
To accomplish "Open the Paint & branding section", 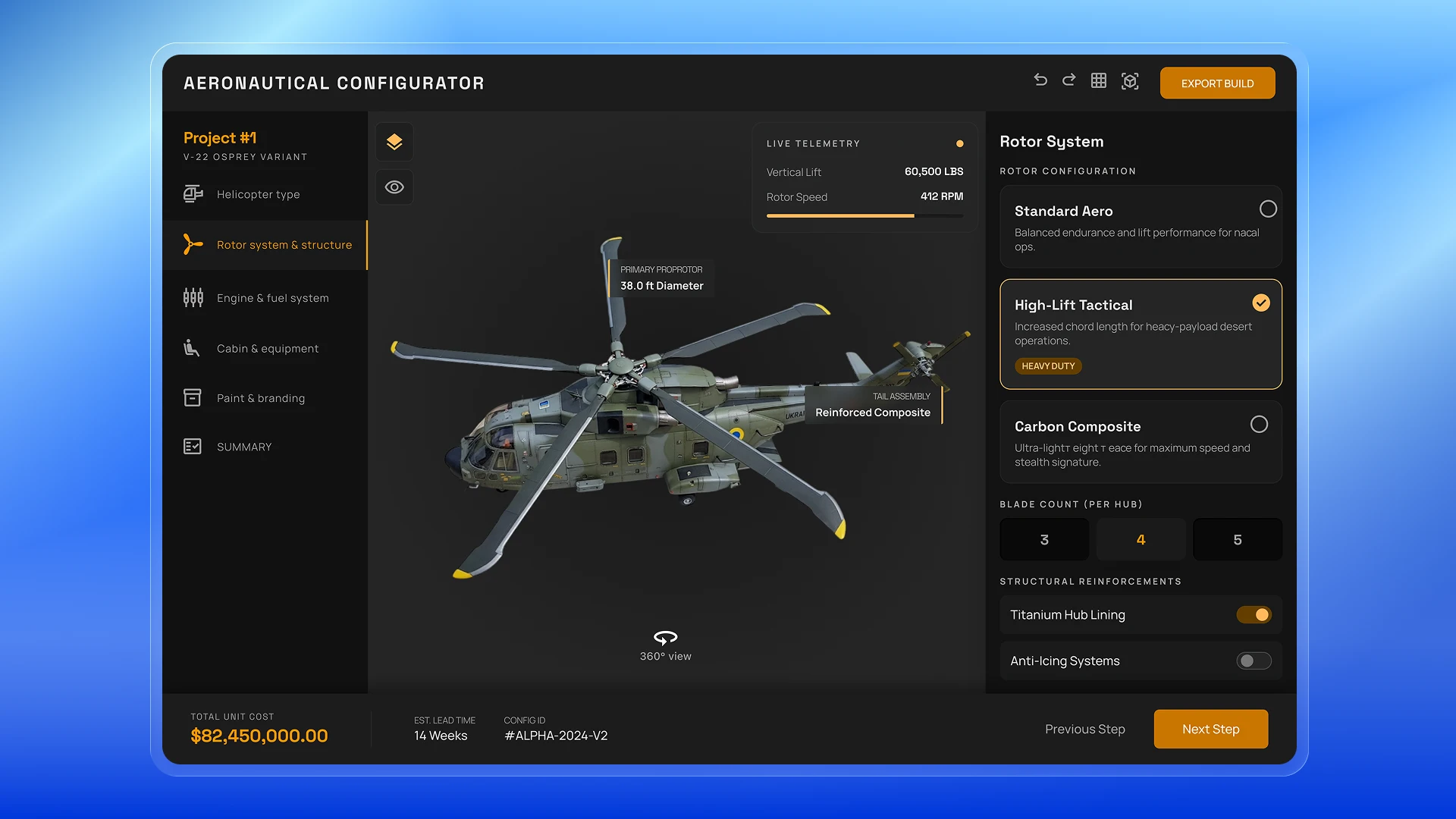I will (260, 397).
